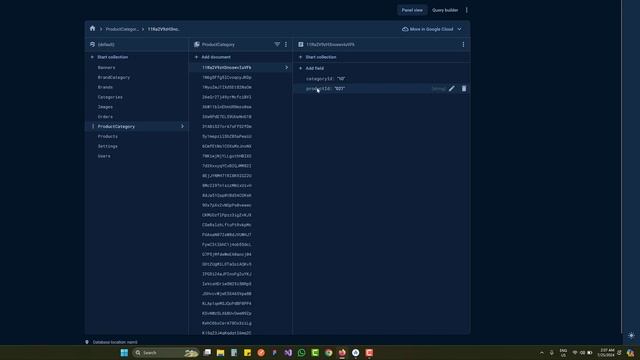Open Visual Studio from taskbar
The image size is (640, 360).
(288, 353)
